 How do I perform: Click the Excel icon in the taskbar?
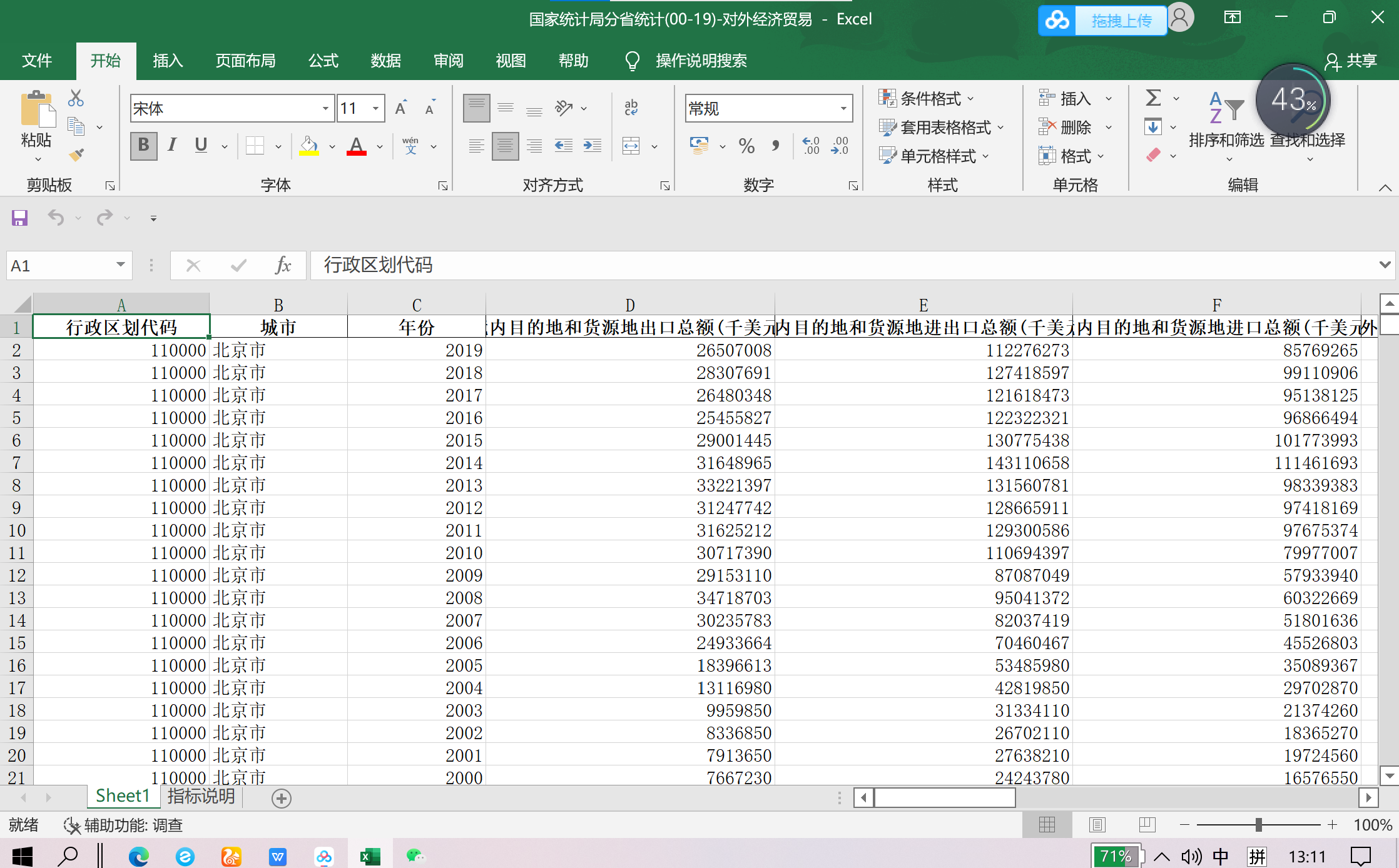tap(370, 856)
